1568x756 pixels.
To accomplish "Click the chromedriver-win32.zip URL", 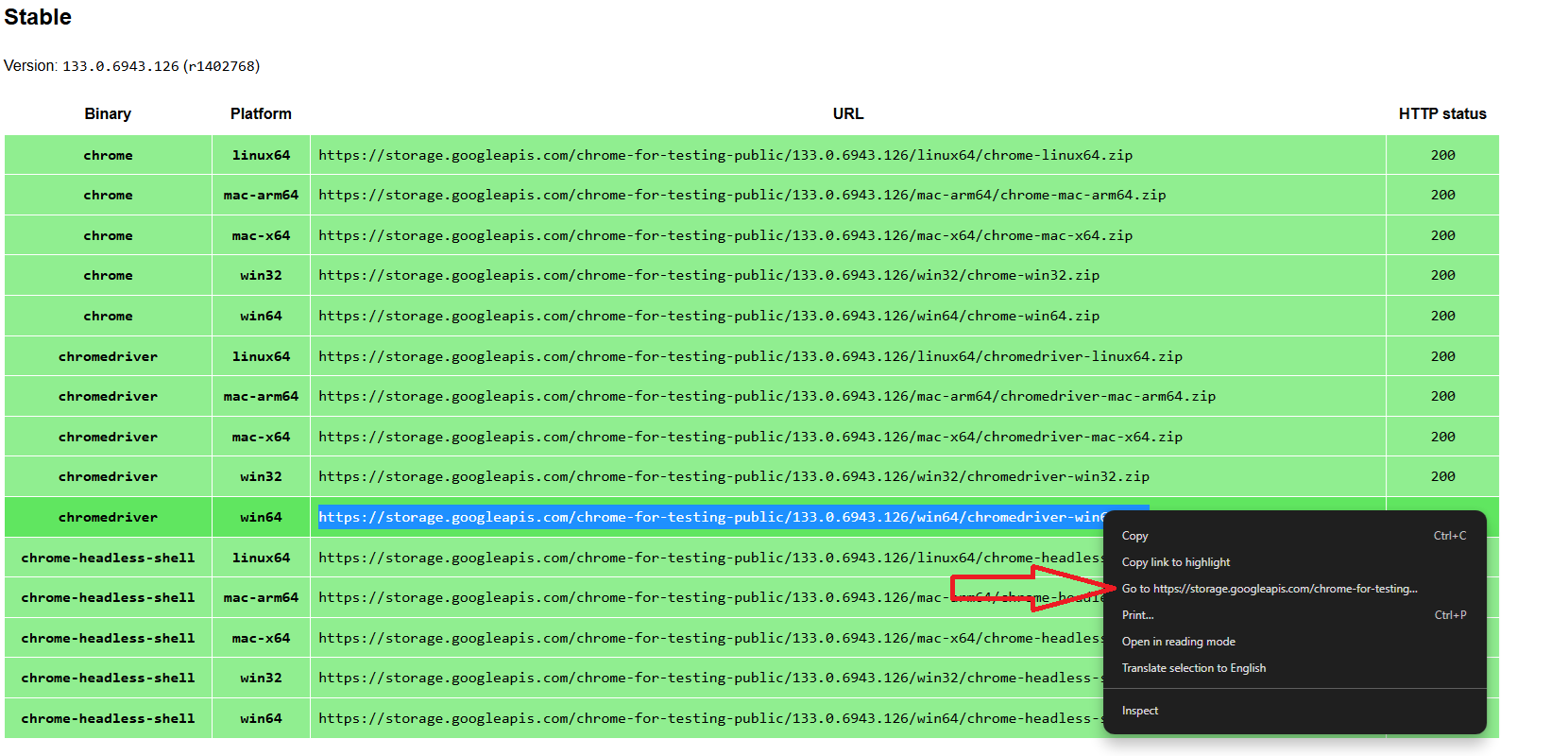I will coord(733,477).
